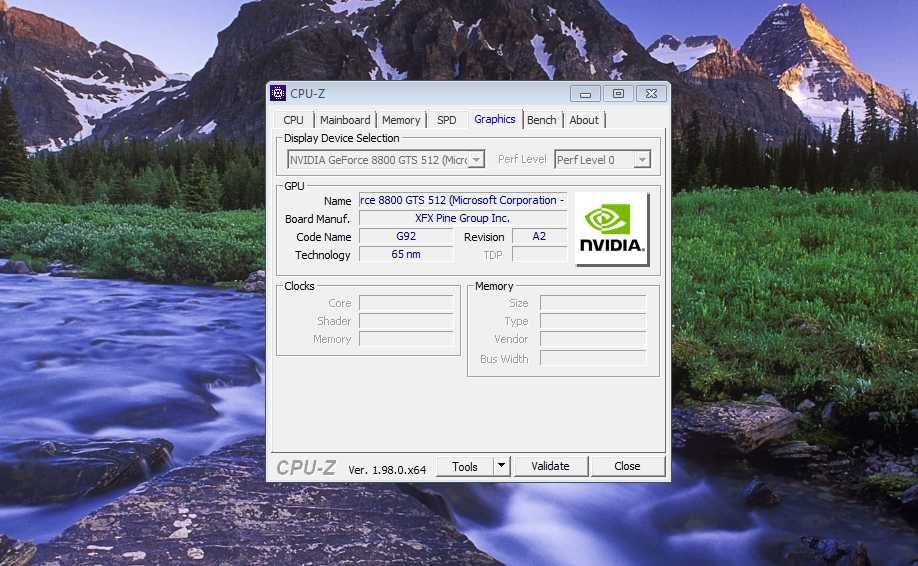
Task: Click the Clocks Memory field
Action: [406, 339]
